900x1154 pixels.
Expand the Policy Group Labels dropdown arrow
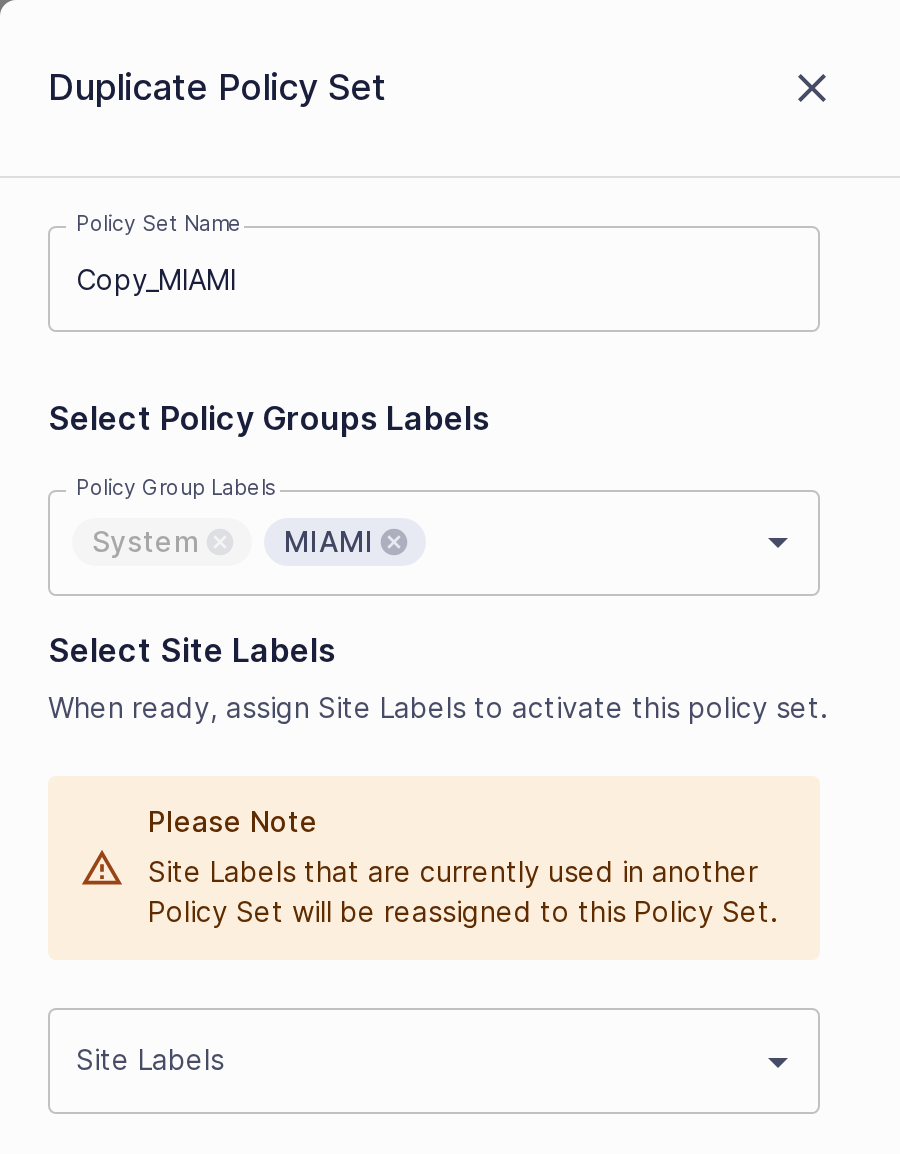tap(778, 542)
